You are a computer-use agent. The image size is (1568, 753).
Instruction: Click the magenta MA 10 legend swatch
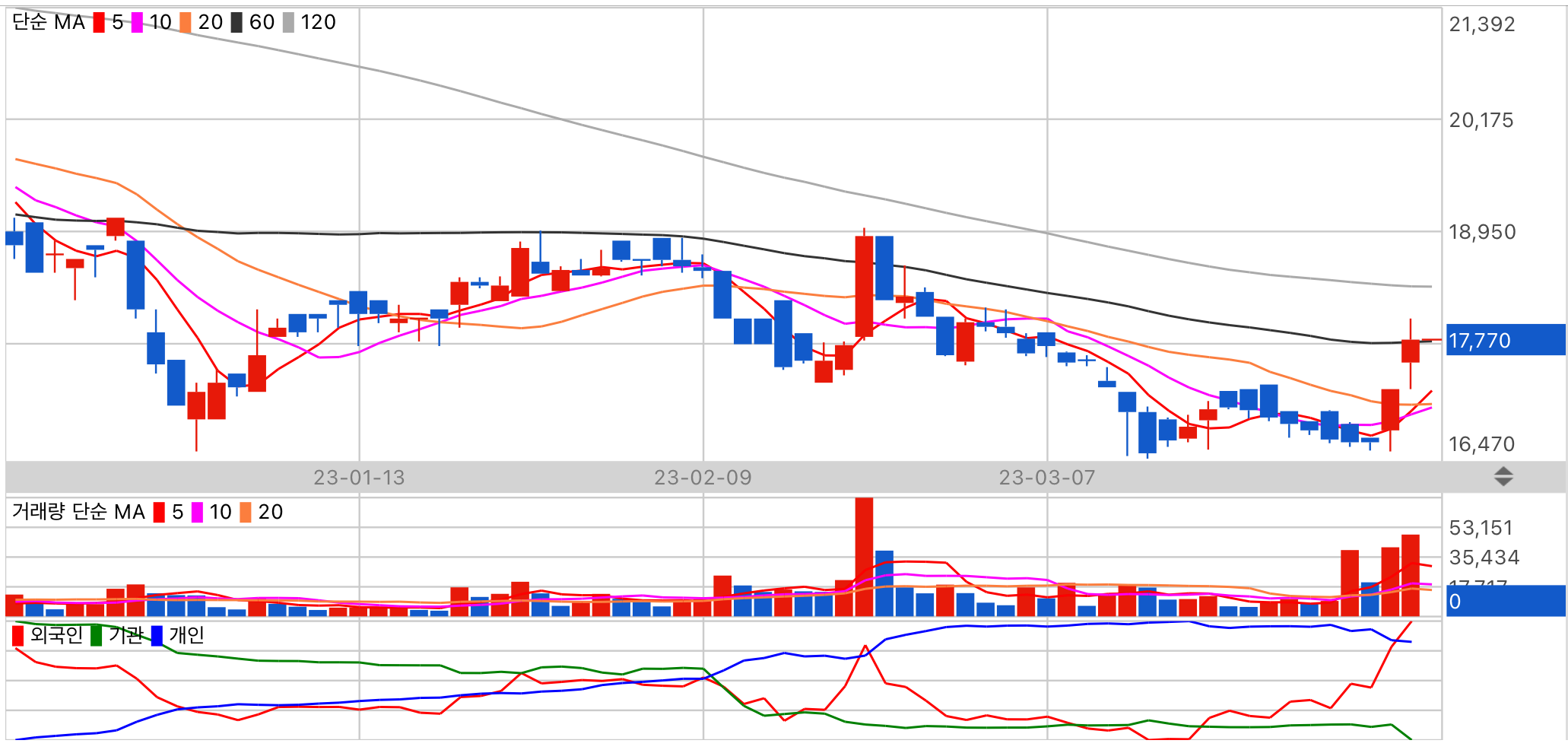click(x=137, y=23)
